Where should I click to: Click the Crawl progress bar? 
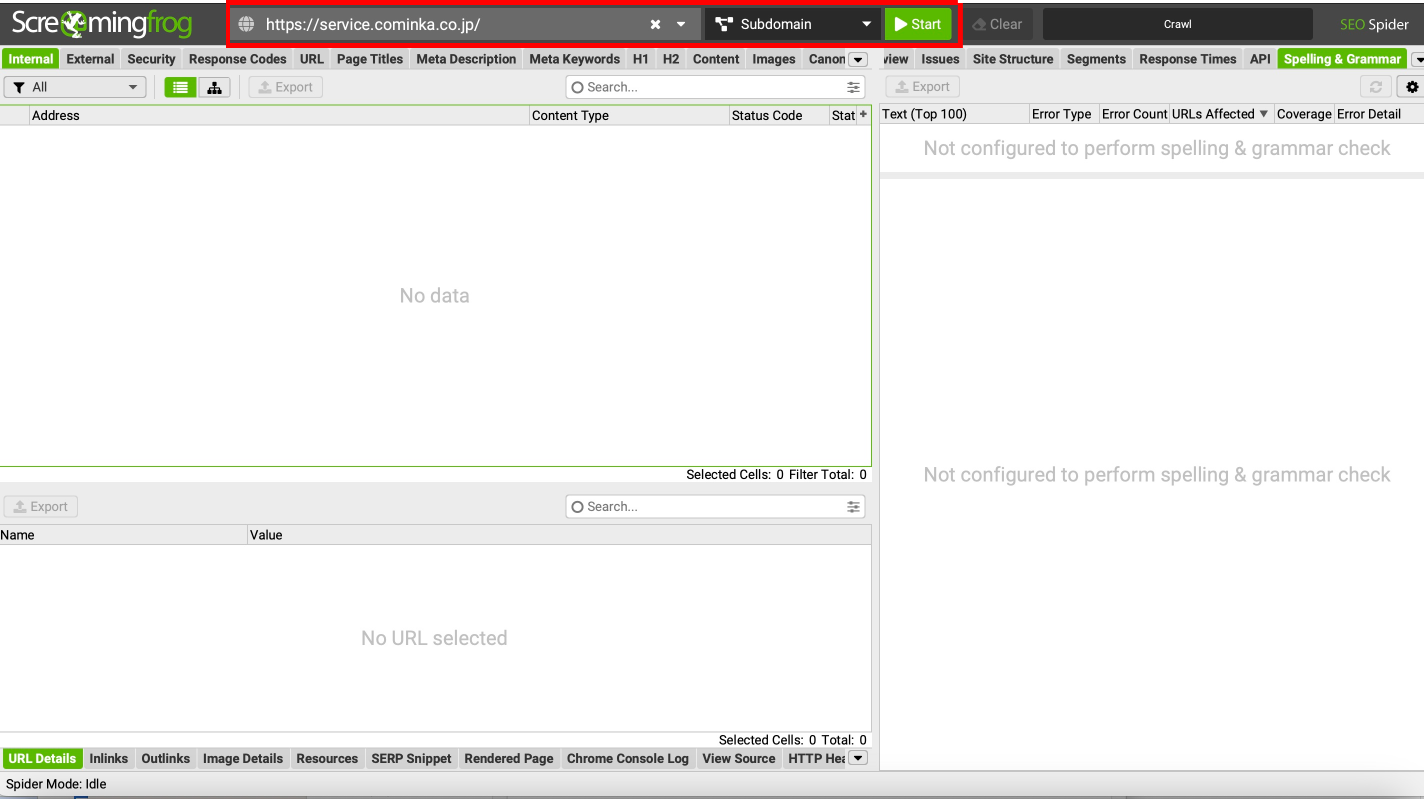pos(1177,25)
